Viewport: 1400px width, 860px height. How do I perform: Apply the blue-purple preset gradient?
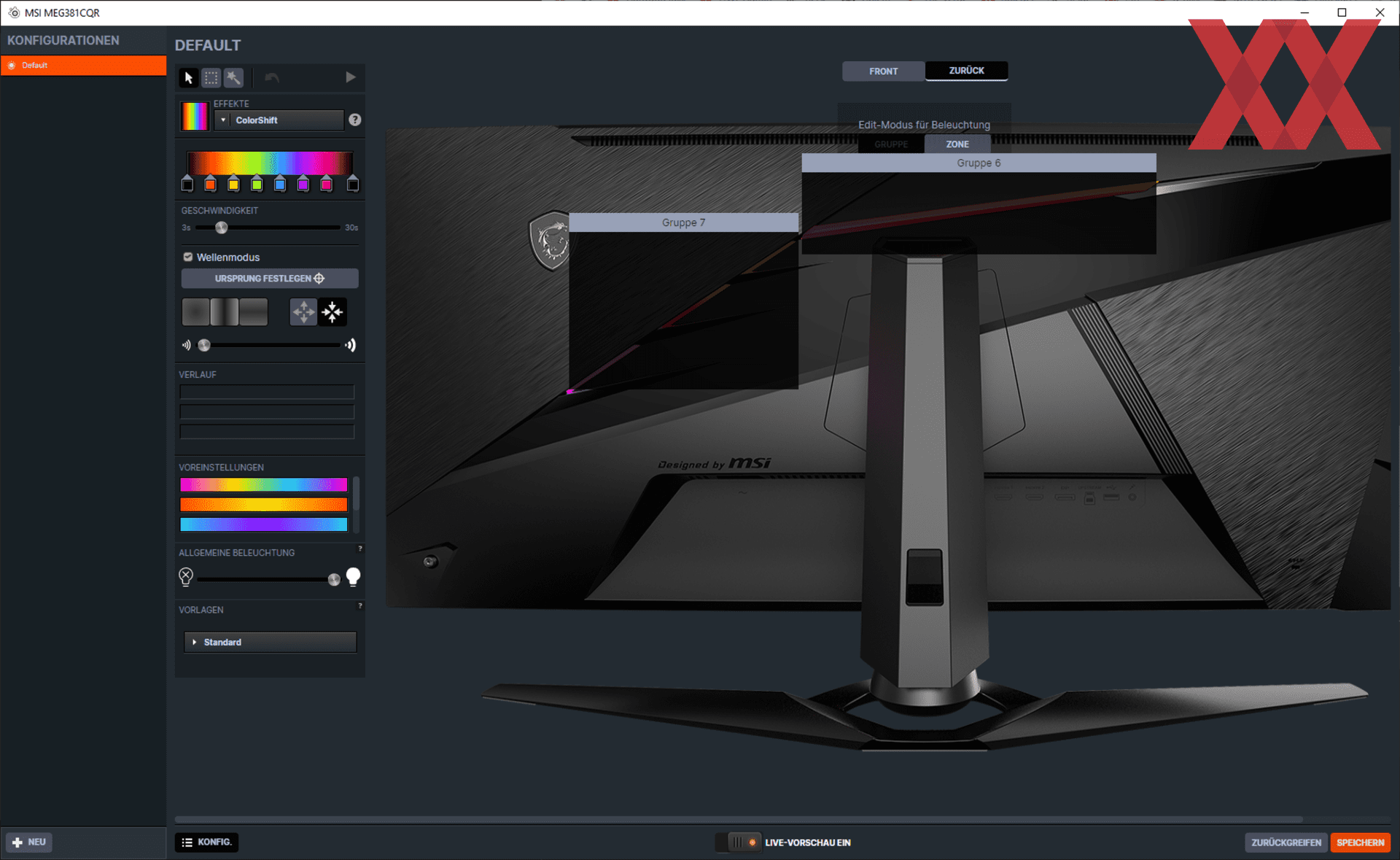tap(264, 524)
